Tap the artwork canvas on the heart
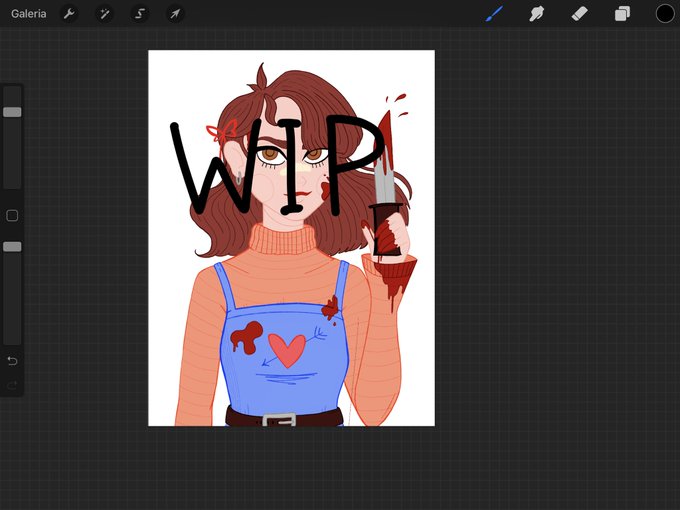This screenshot has height=510, width=680. click(x=287, y=350)
